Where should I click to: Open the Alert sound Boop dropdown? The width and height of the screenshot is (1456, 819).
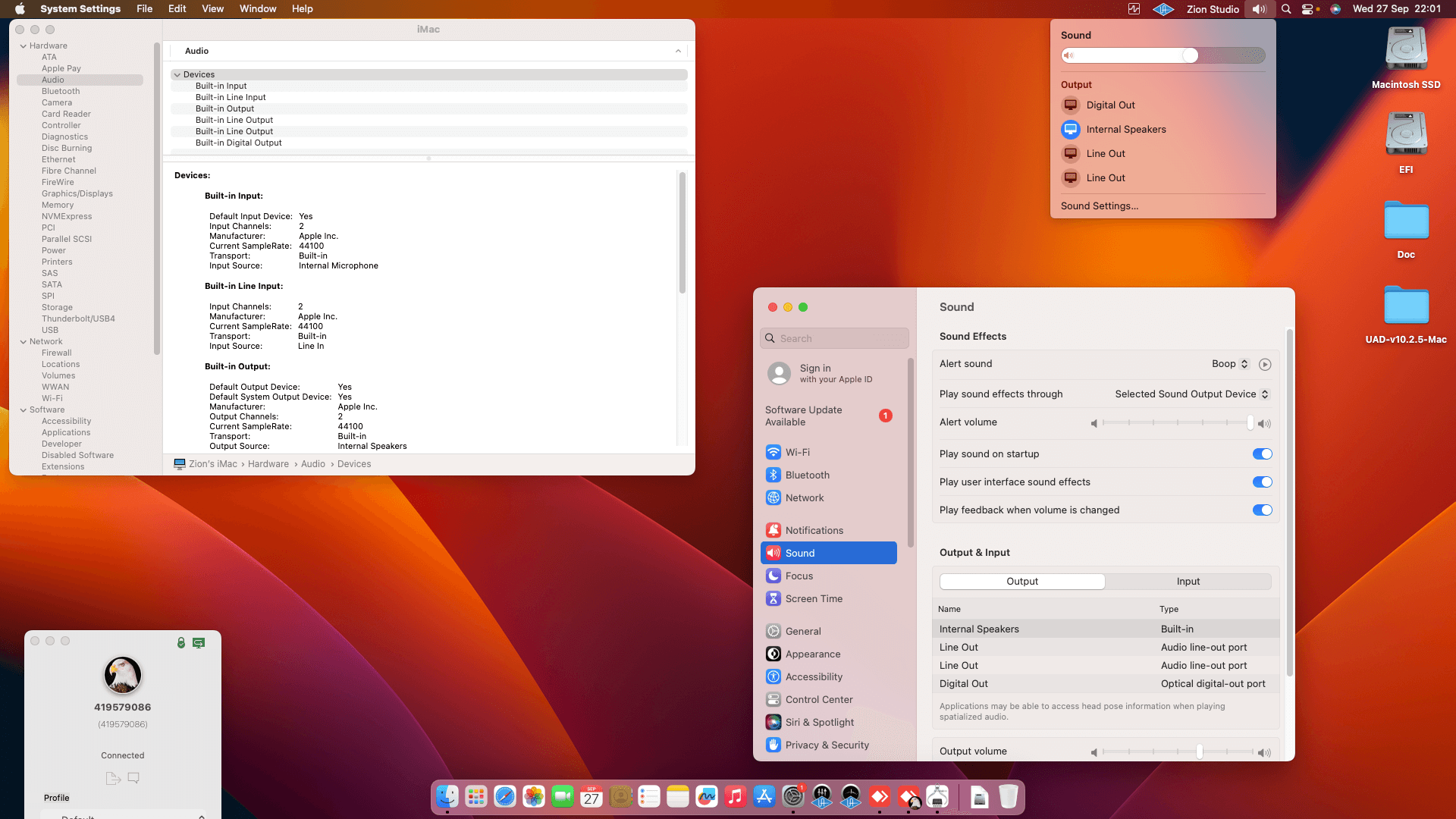[1230, 364]
